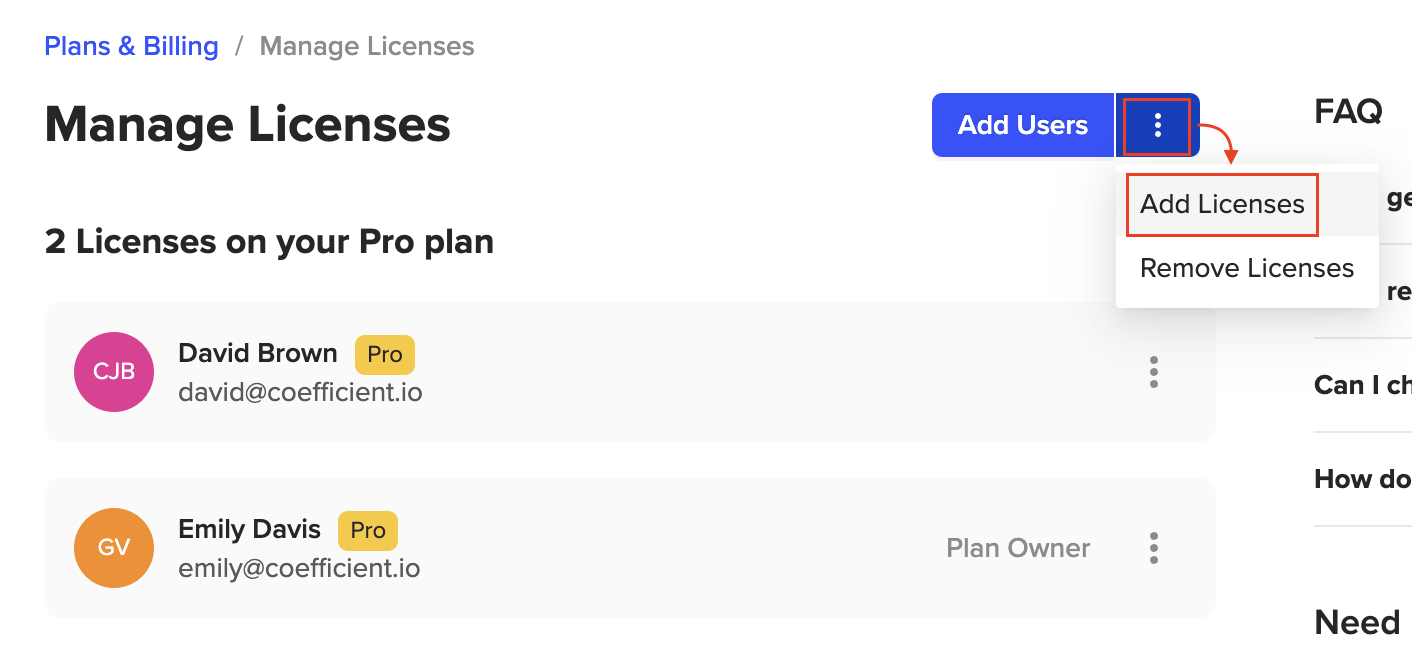Select Remove Licenses from the dropdown menu

[1247, 268]
